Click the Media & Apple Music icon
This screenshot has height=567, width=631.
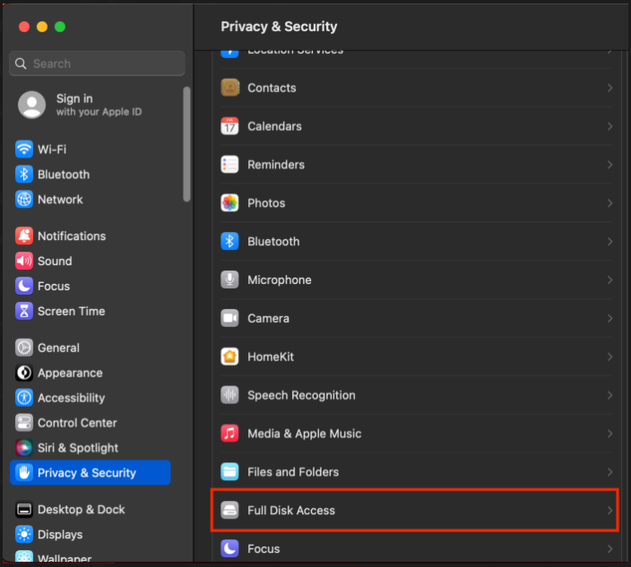(x=230, y=433)
